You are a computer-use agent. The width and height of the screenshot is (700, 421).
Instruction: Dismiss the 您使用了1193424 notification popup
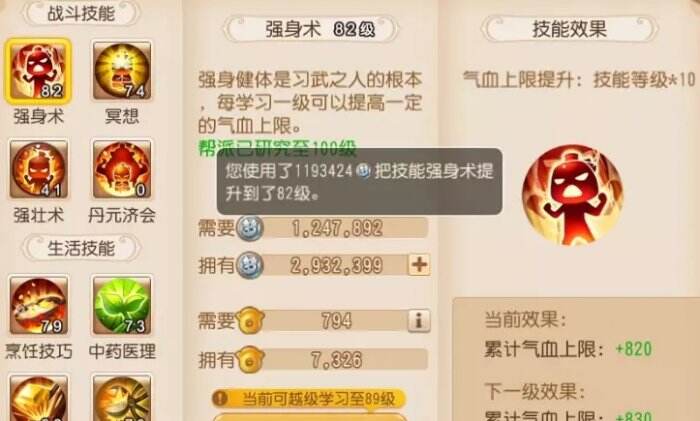pyautogui.click(x=359, y=182)
